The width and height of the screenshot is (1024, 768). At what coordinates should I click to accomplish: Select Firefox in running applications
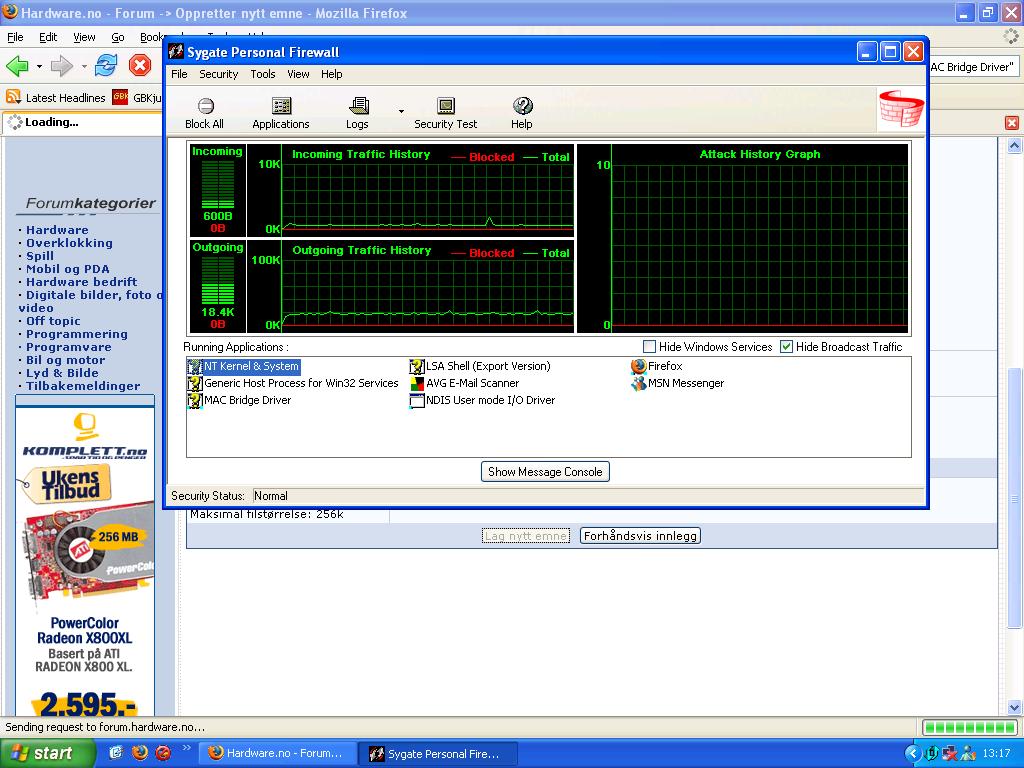tap(664, 366)
